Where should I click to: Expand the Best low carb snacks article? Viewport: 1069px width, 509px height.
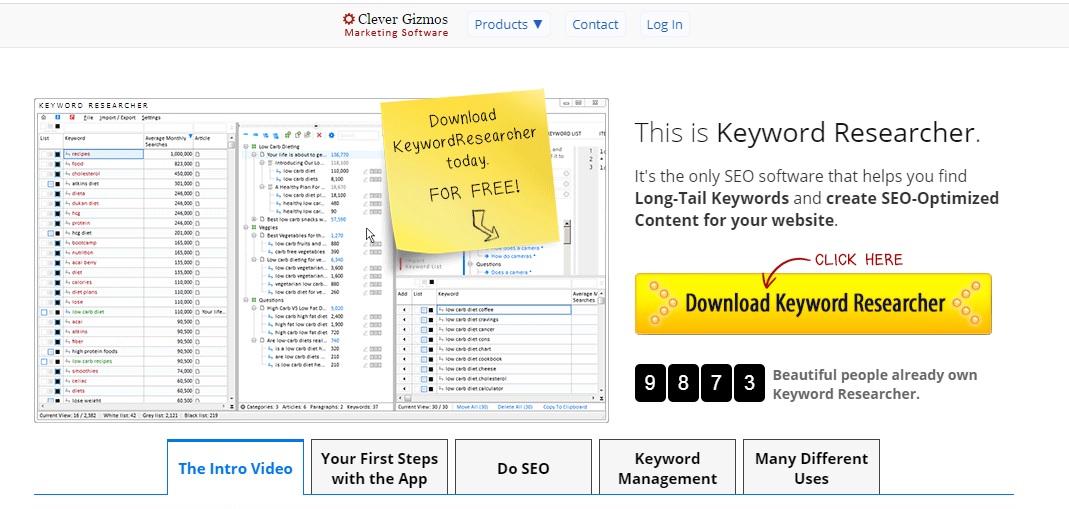point(254,219)
